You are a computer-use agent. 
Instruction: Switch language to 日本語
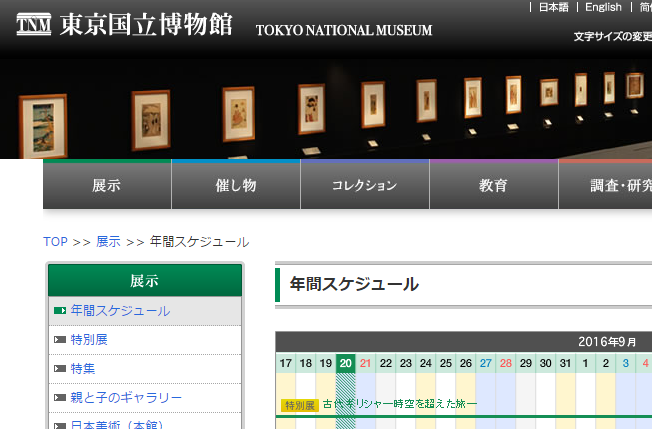[553, 7]
